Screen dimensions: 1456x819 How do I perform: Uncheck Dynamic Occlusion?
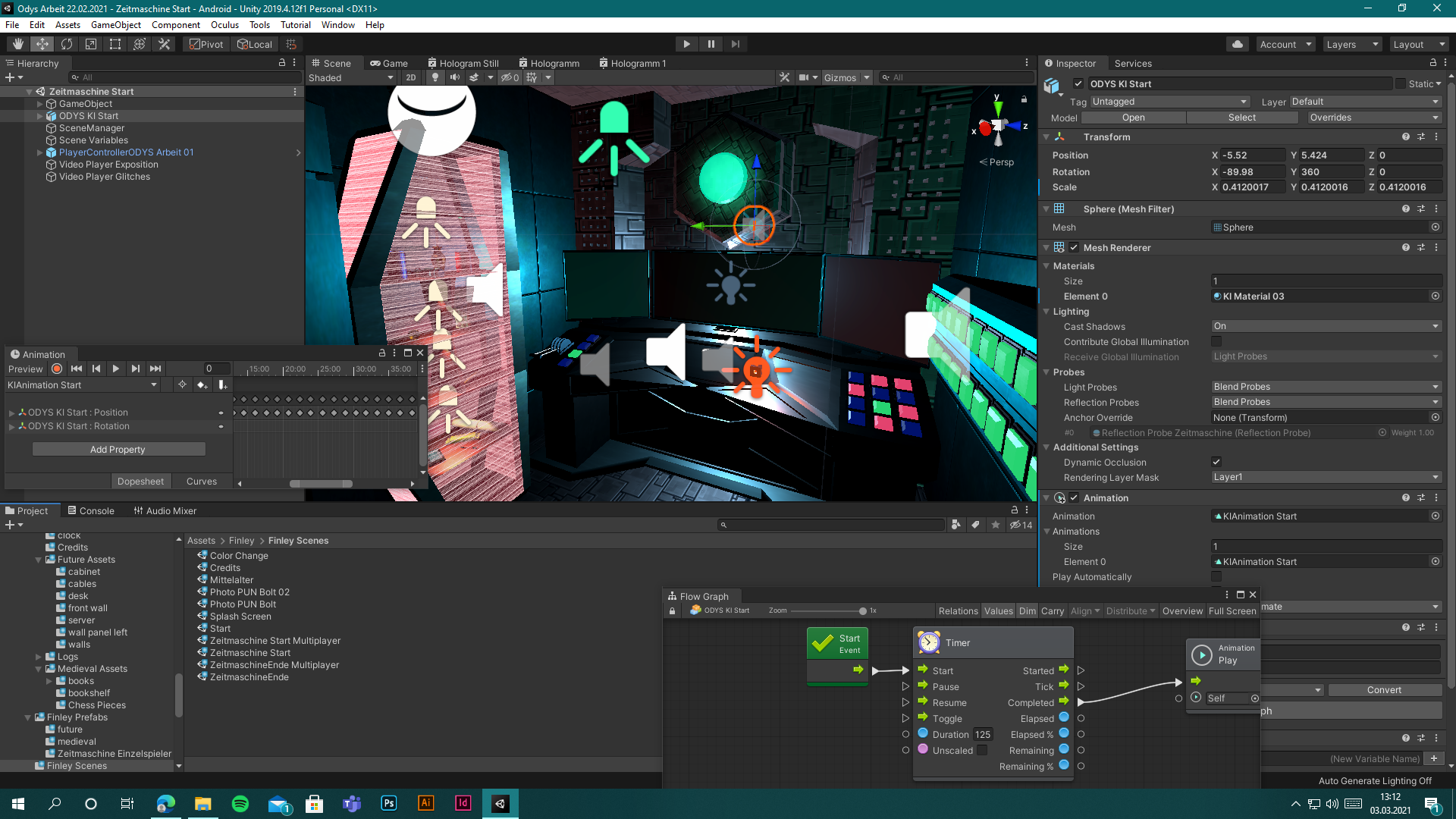(1216, 462)
